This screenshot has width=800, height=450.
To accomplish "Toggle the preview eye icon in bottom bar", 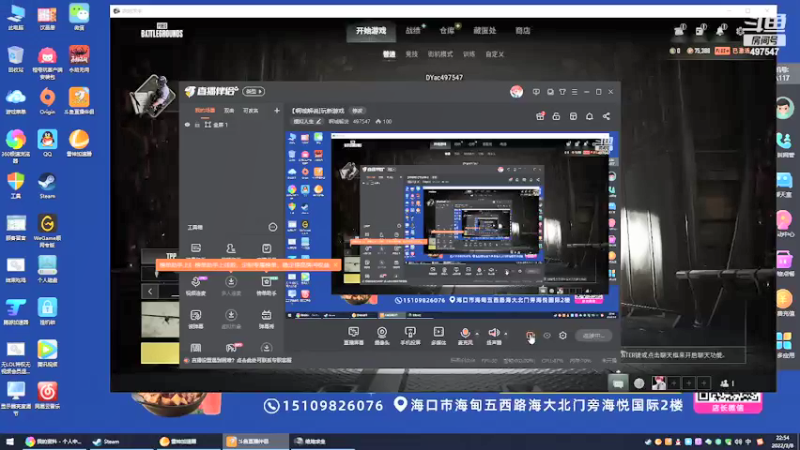I will [546, 336].
